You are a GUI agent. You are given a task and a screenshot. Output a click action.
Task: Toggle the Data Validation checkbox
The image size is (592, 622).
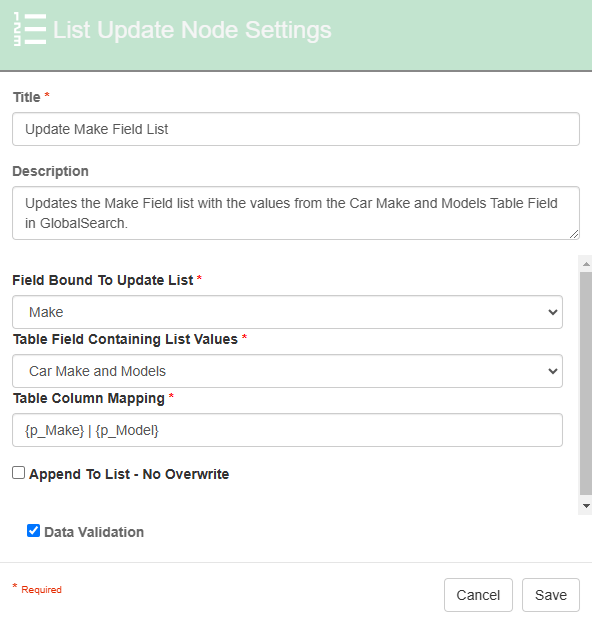[33, 531]
